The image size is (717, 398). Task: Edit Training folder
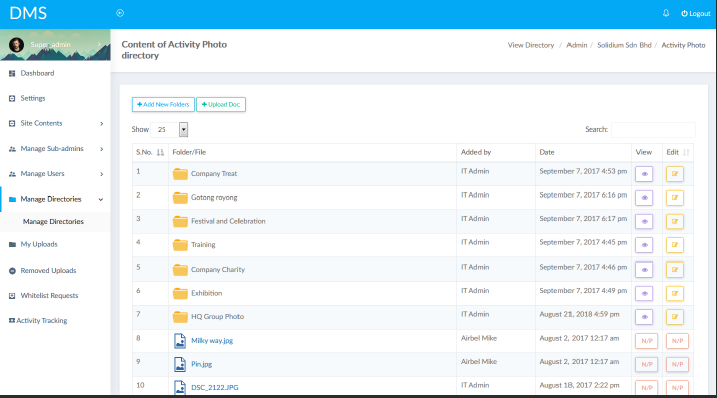(674, 245)
